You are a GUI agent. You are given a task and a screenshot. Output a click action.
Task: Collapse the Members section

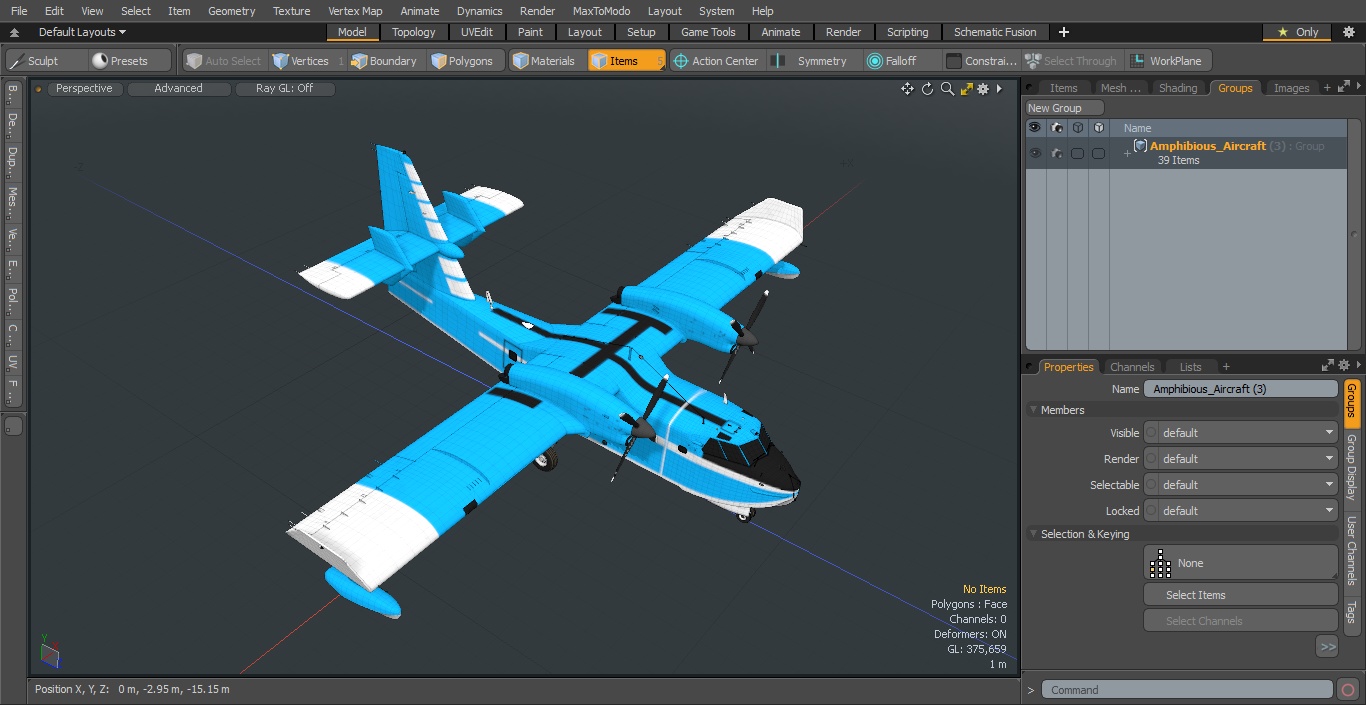(x=1033, y=410)
